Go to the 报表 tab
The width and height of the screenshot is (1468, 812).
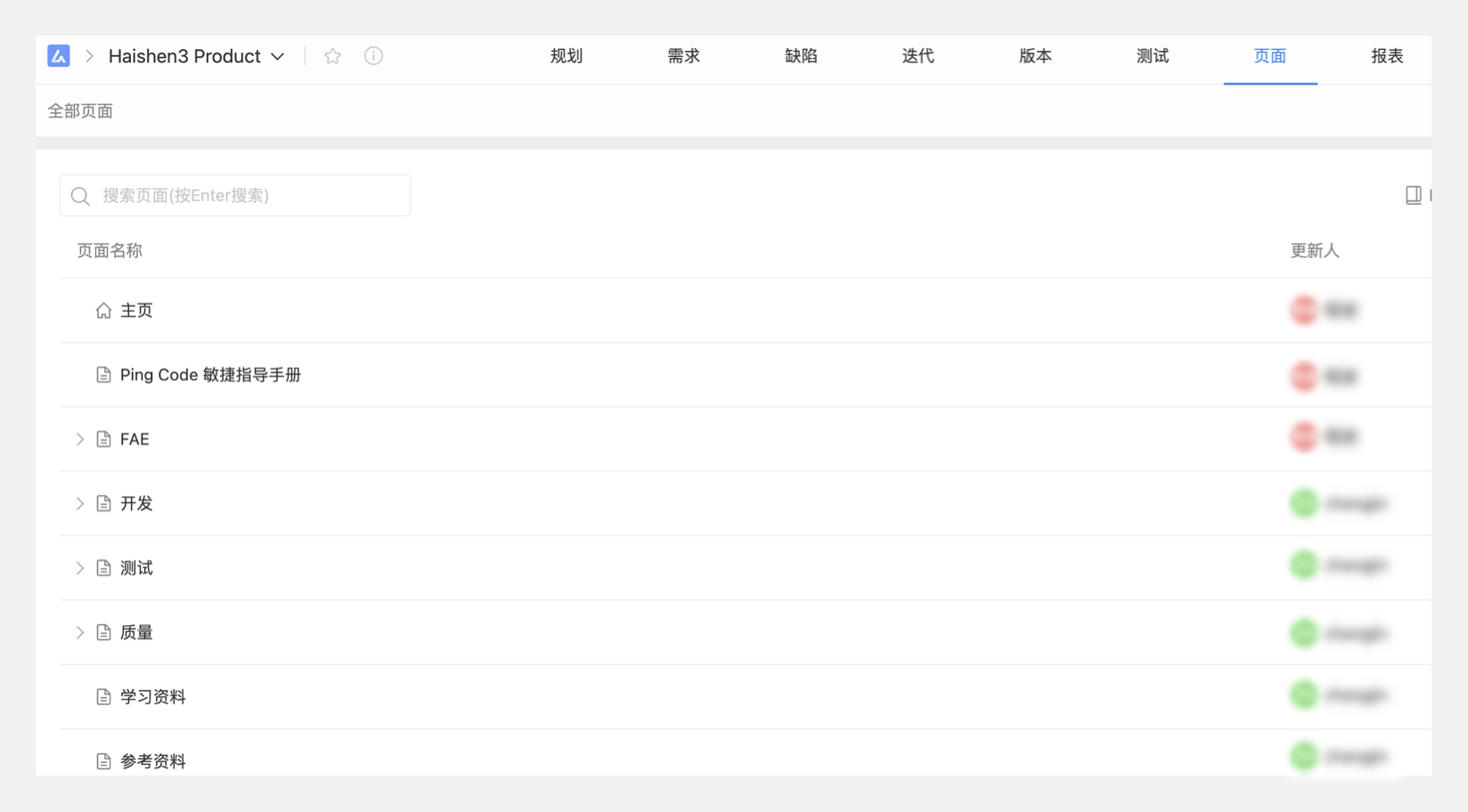tap(1386, 56)
